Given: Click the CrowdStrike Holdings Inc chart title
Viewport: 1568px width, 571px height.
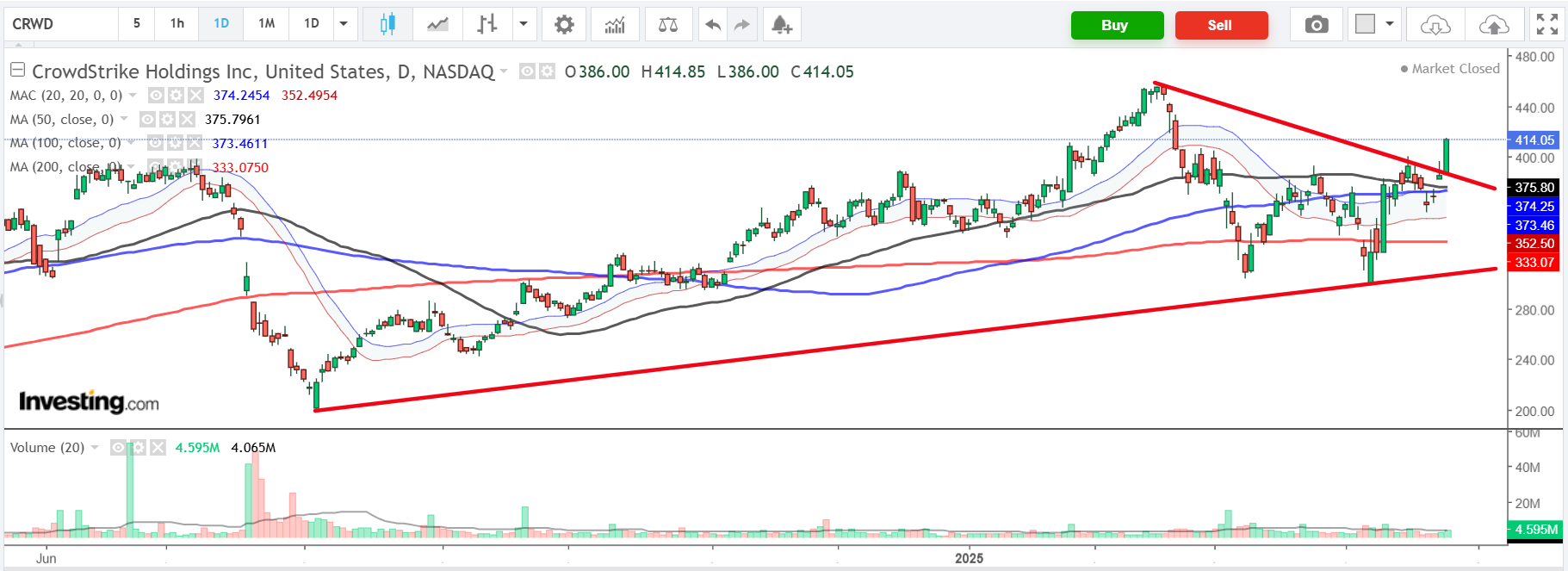Looking at the screenshot, I should [263, 71].
